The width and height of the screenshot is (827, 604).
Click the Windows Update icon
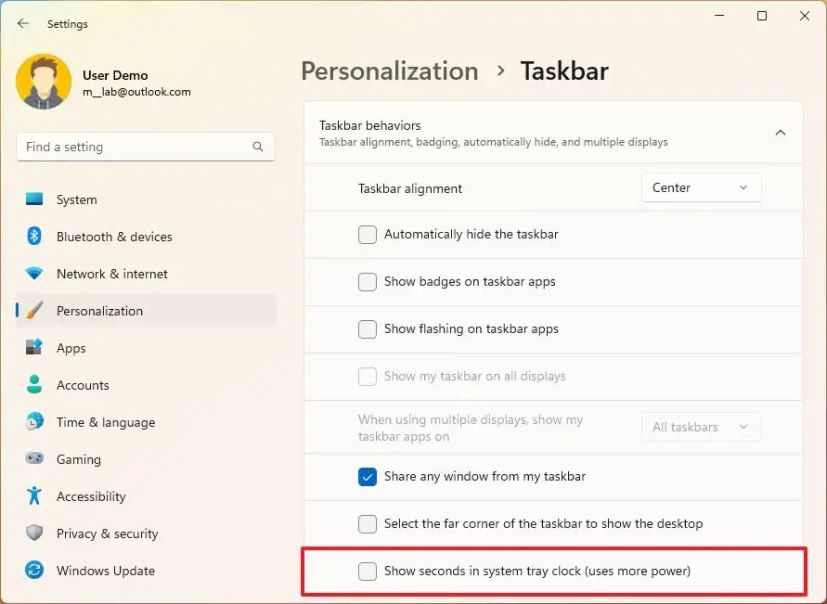[x=35, y=571]
